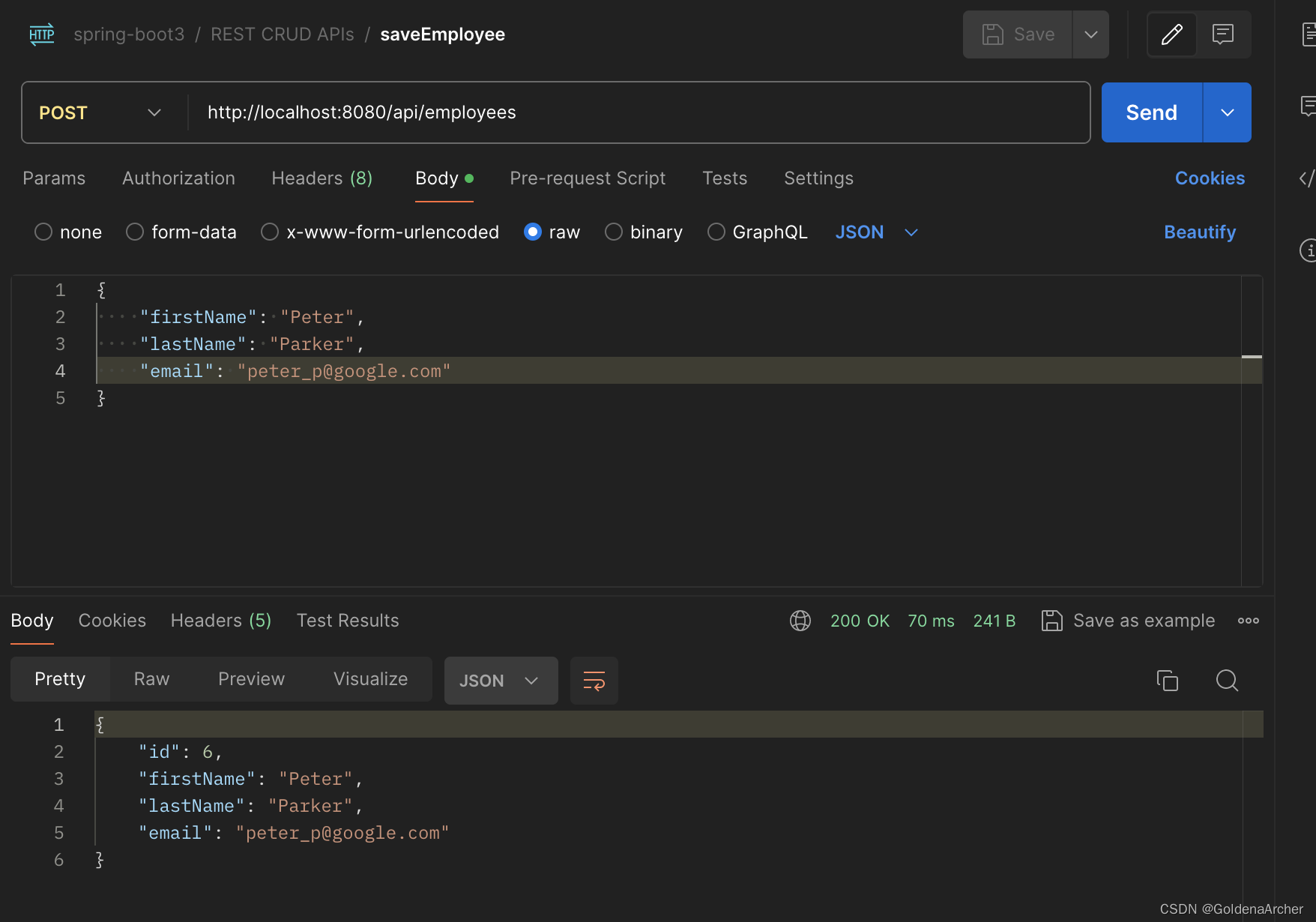Click the request editor minimap scrollbar
Image resolution: width=1316 pixels, height=922 pixels.
click(x=1252, y=430)
